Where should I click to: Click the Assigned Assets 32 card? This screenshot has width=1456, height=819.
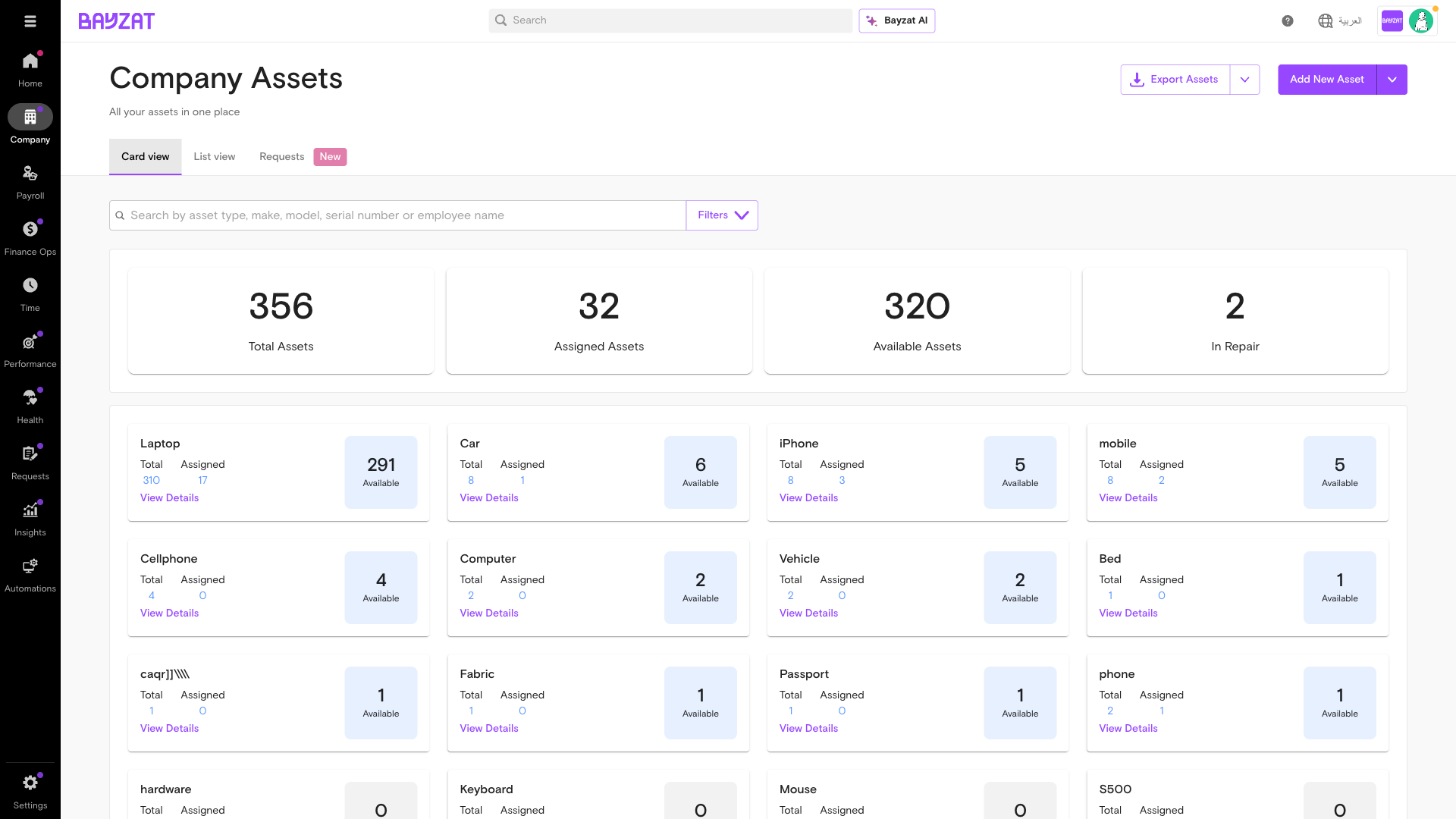[599, 321]
